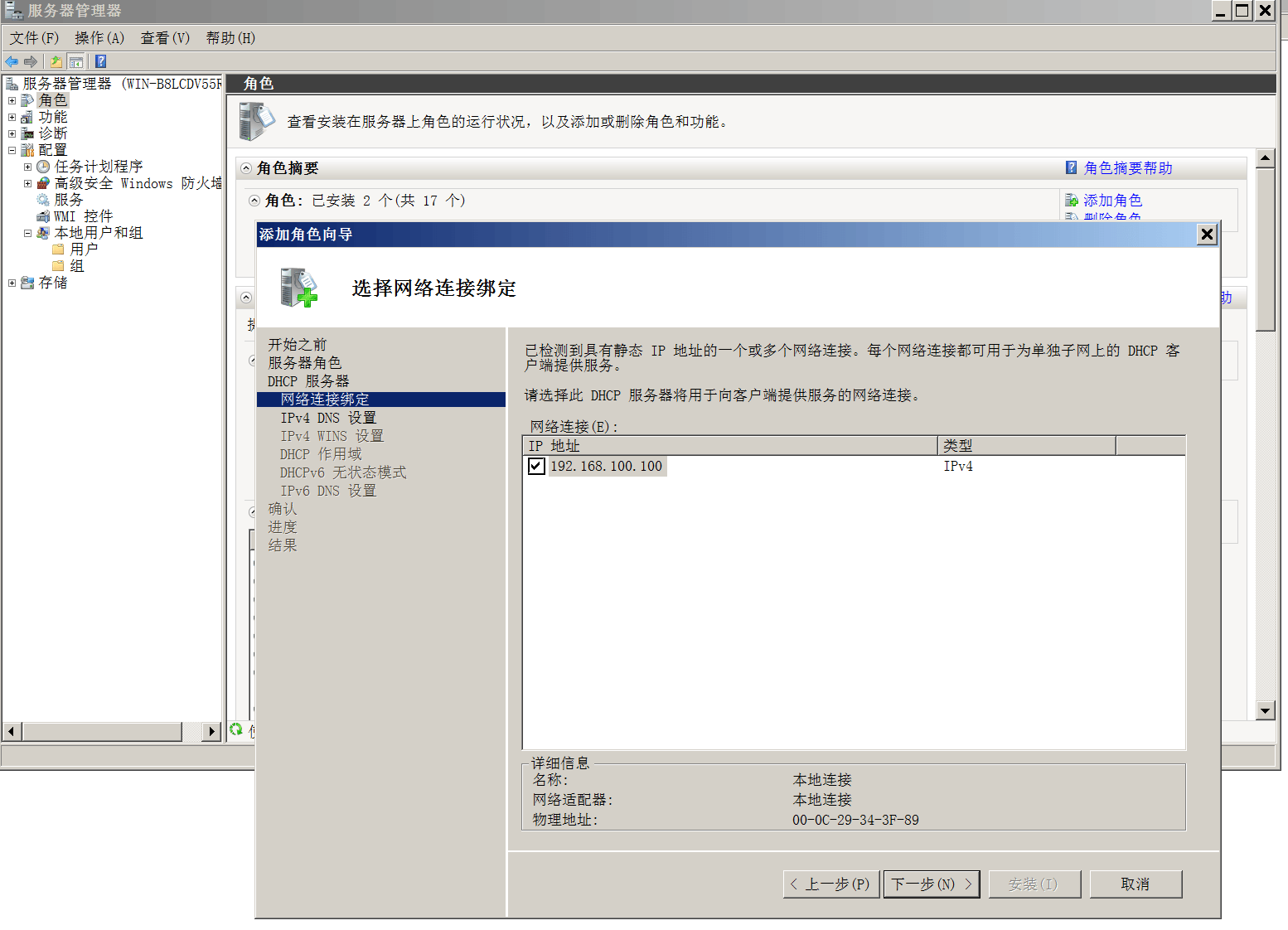Go to IPv4 DNS 设置 wizard step
Screen dimensions: 1288x930
pyautogui.click(x=328, y=418)
